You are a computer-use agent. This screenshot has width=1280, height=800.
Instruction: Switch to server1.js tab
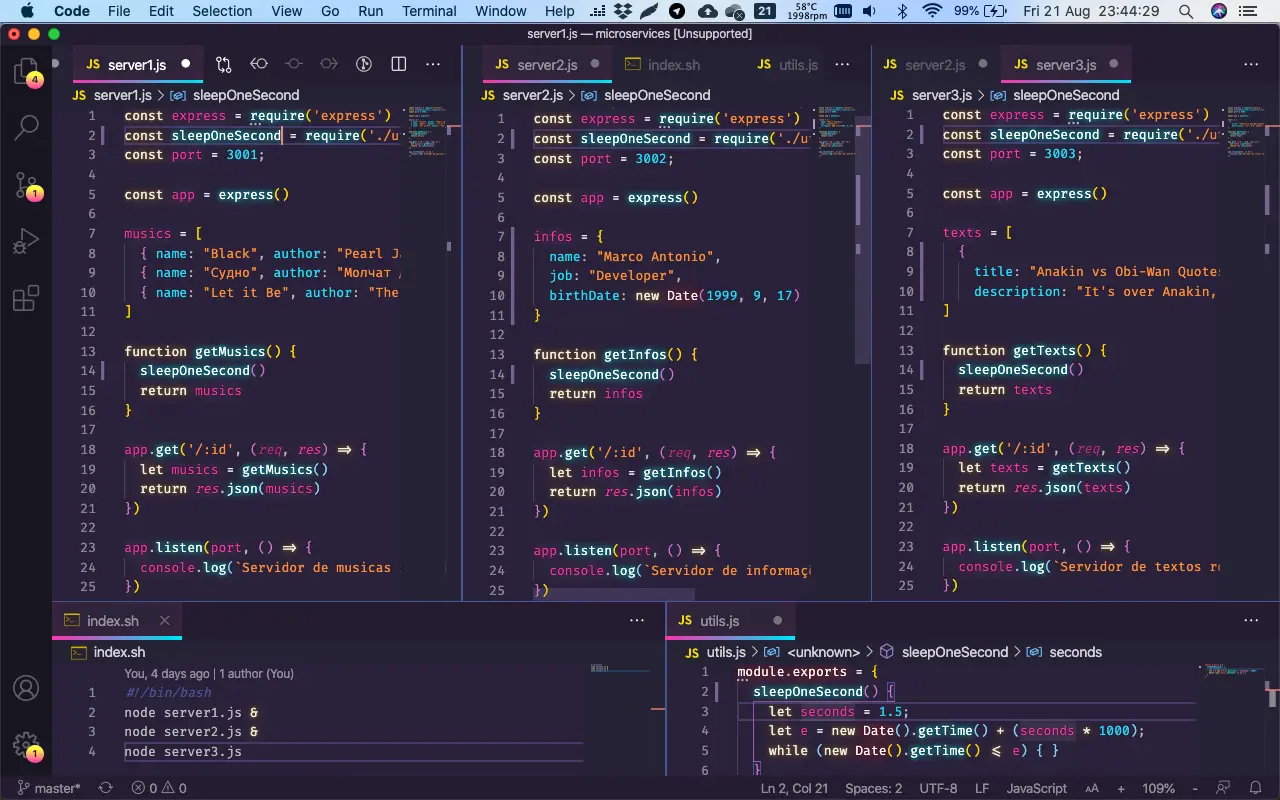coord(138,64)
